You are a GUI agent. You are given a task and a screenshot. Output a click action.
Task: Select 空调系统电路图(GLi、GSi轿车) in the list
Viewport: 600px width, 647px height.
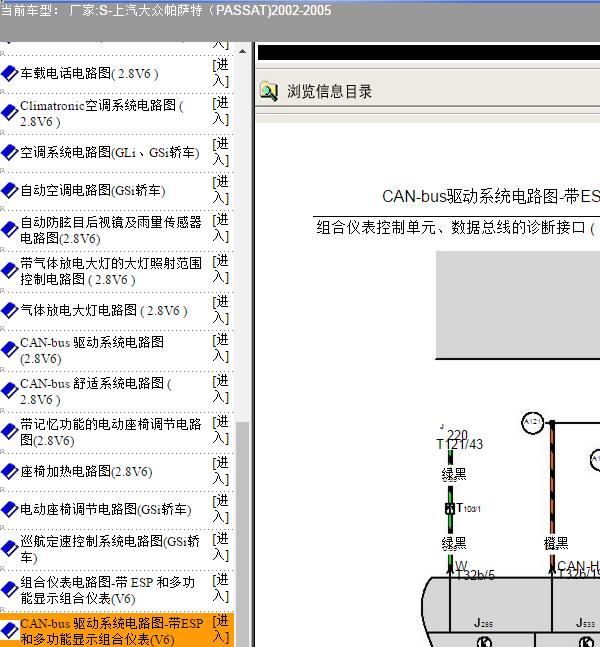(110, 153)
